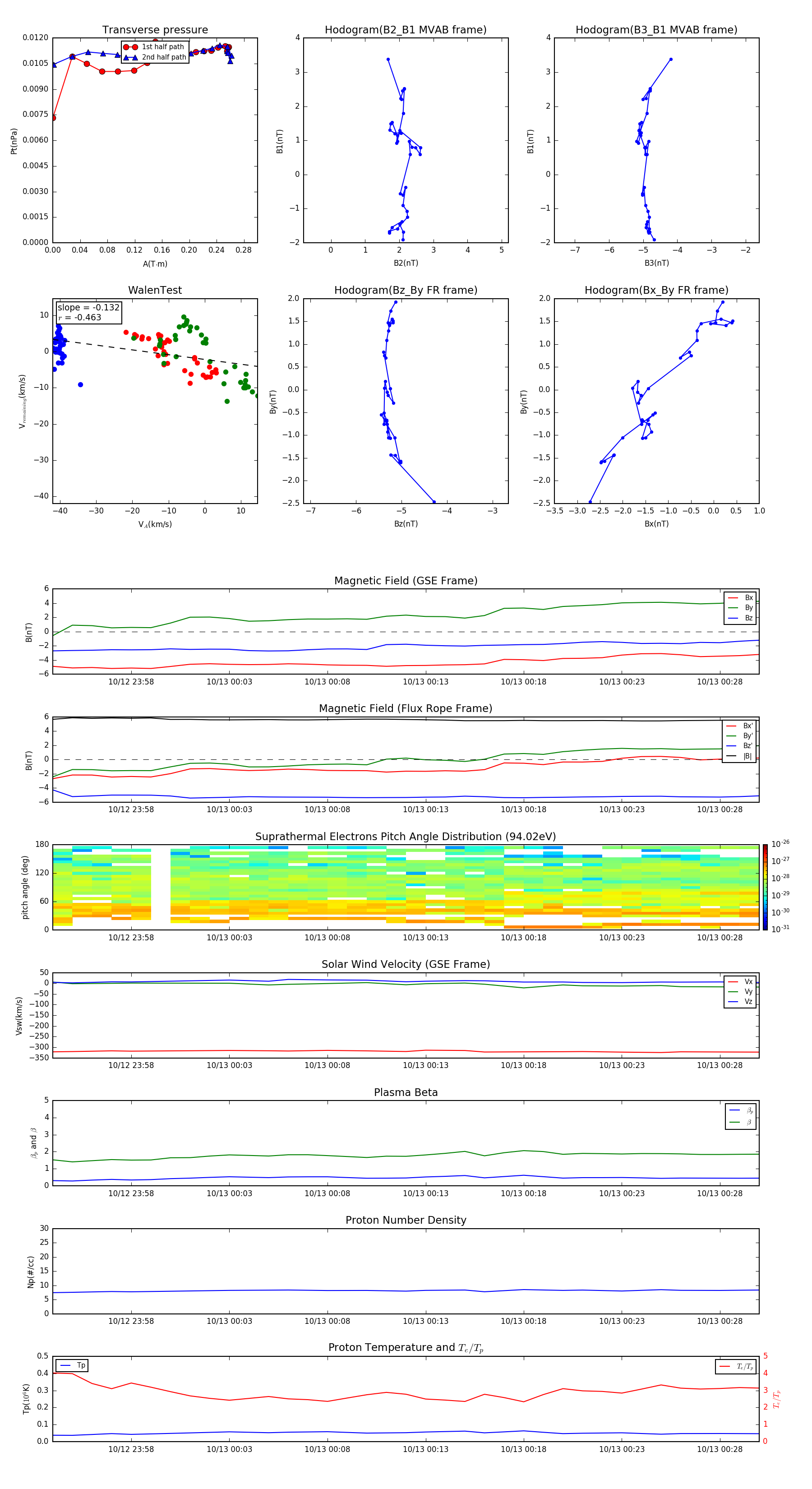
Task: Click the 'Bx(nT)' x-axis label
Action: pos(656,524)
